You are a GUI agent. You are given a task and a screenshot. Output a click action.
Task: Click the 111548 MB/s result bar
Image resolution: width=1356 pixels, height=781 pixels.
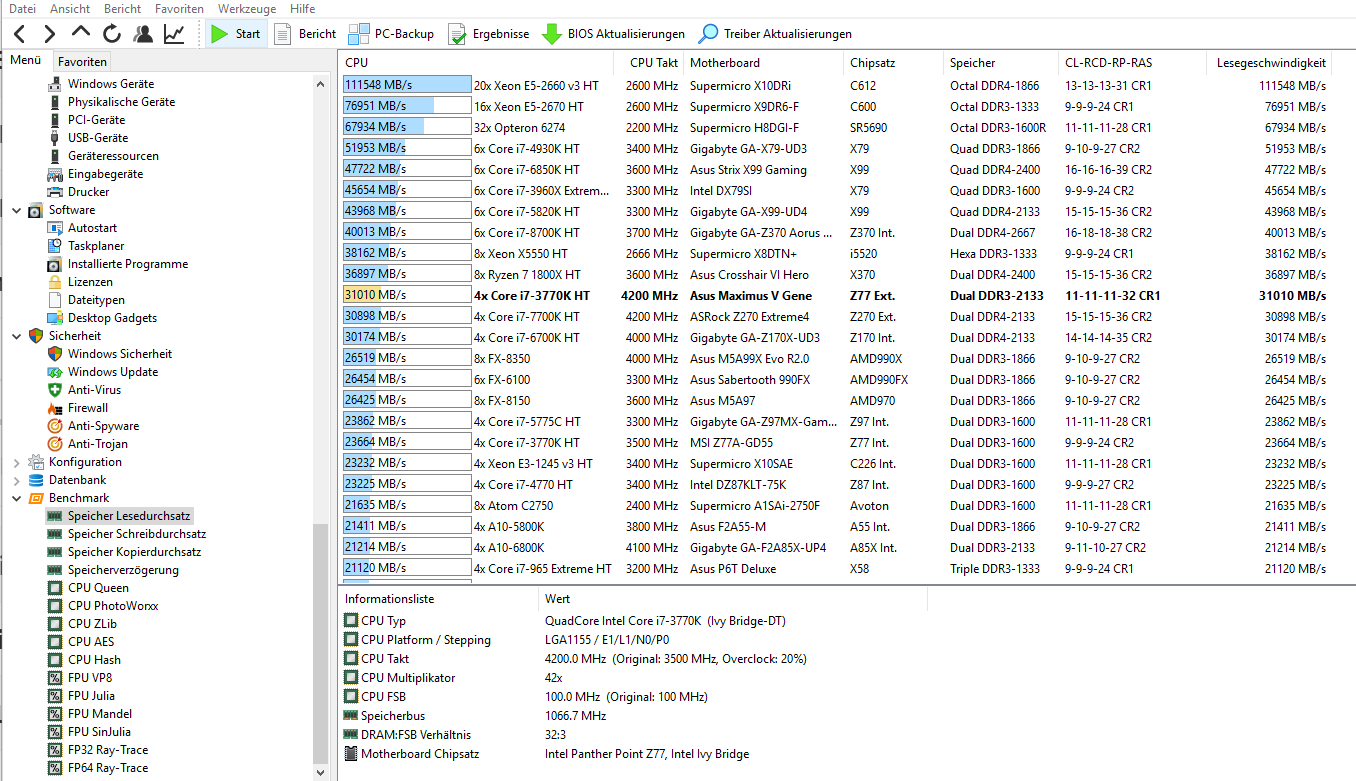coord(407,85)
